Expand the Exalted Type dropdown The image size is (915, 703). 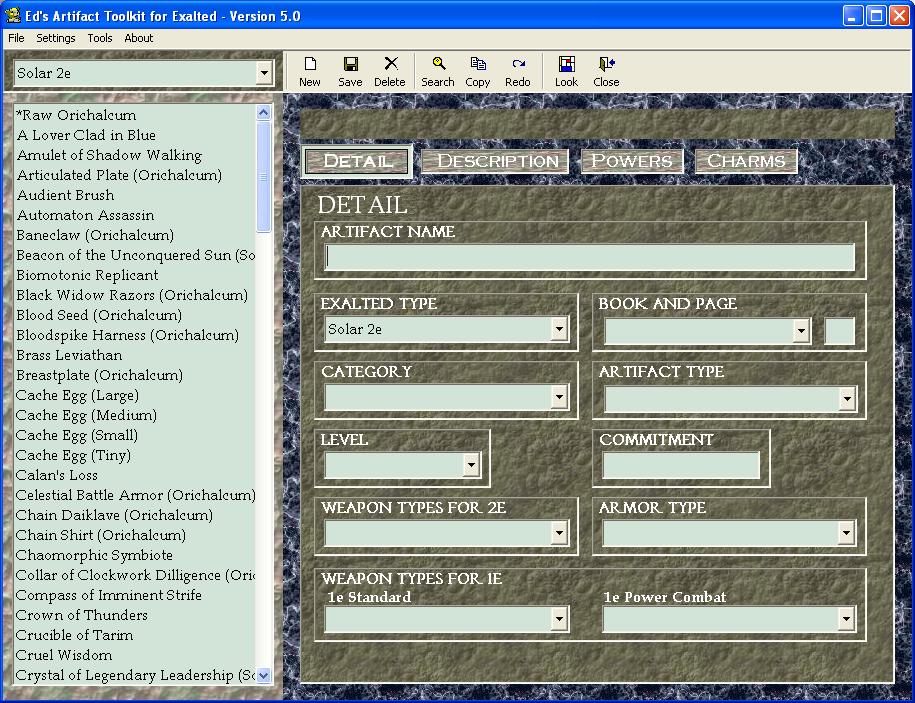click(x=559, y=329)
